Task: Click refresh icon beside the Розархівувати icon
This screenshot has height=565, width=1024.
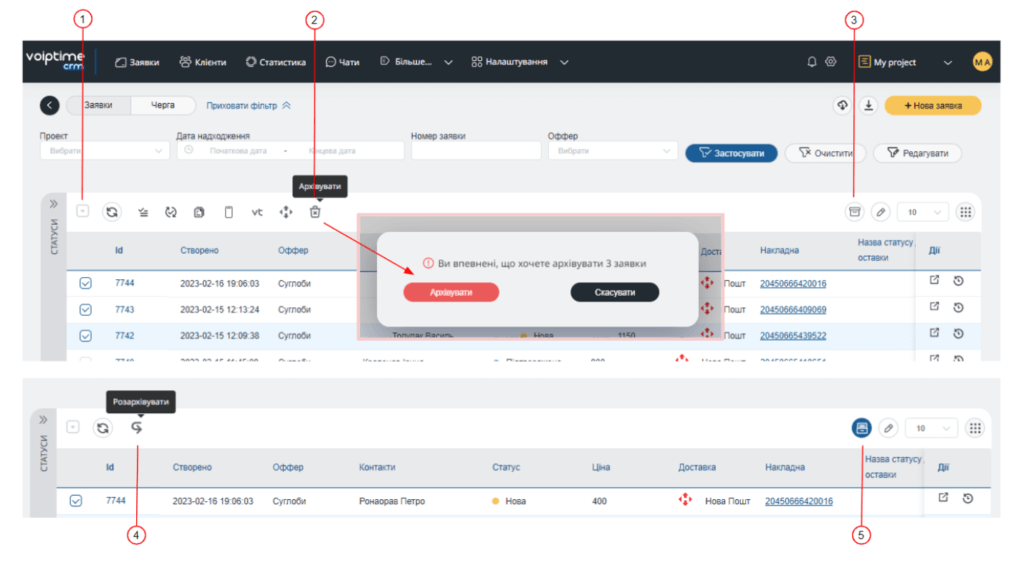Action: pyautogui.click(x=103, y=428)
